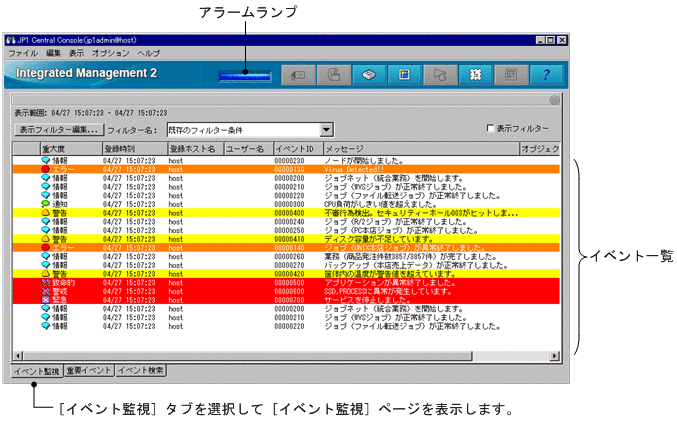
Task: Click the 緊急 severity icon on event 00000700
Action: click(x=45, y=300)
